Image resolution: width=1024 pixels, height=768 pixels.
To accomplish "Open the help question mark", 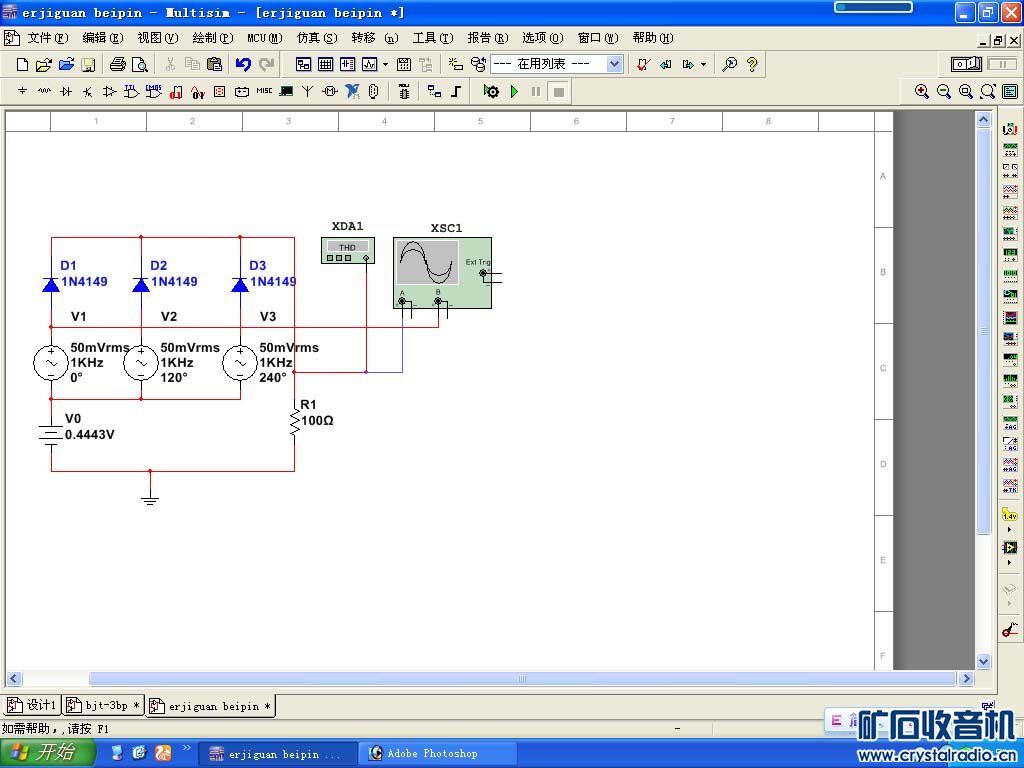I will pos(752,64).
